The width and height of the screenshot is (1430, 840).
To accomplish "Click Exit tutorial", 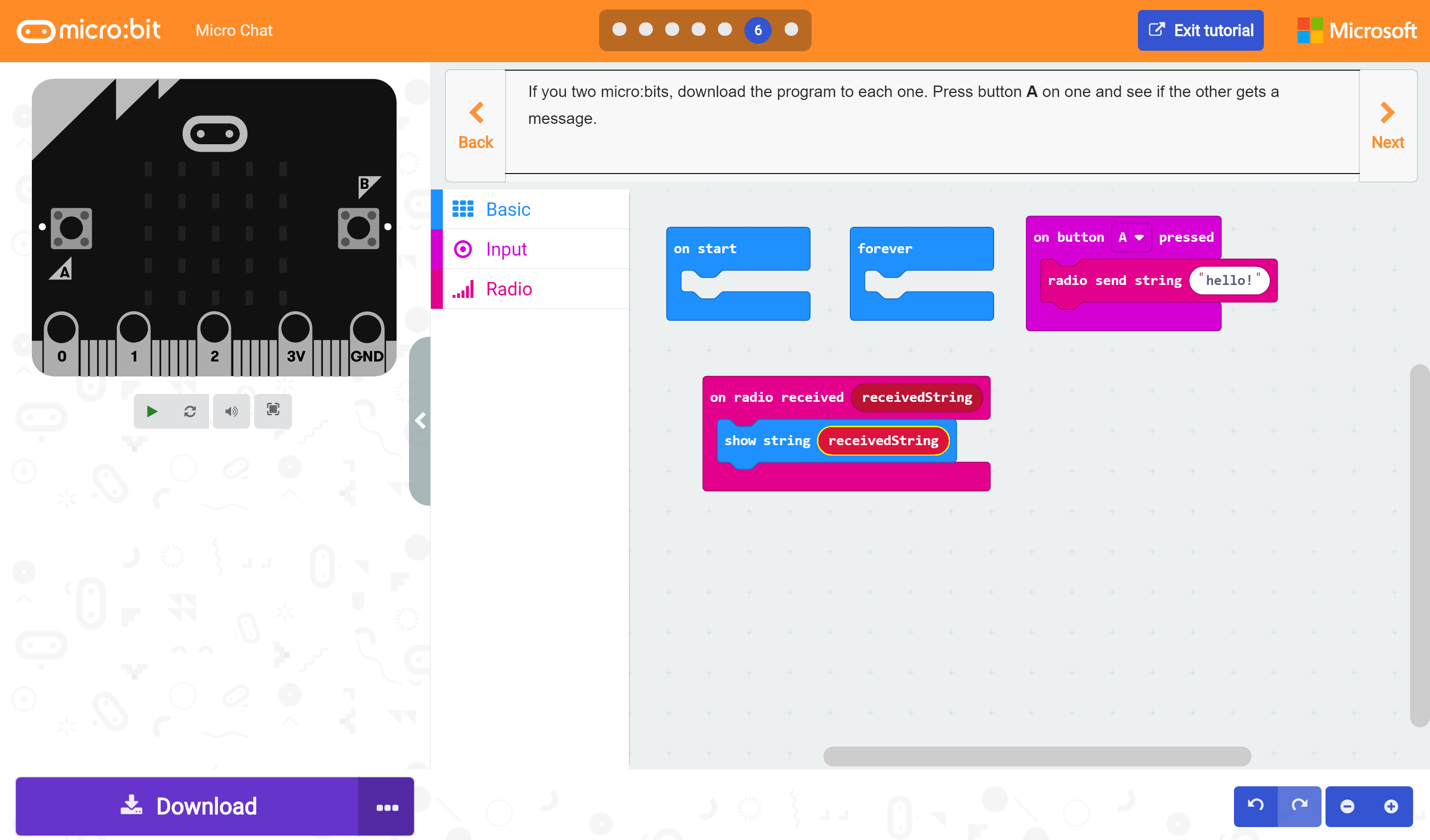I will pyautogui.click(x=1200, y=30).
